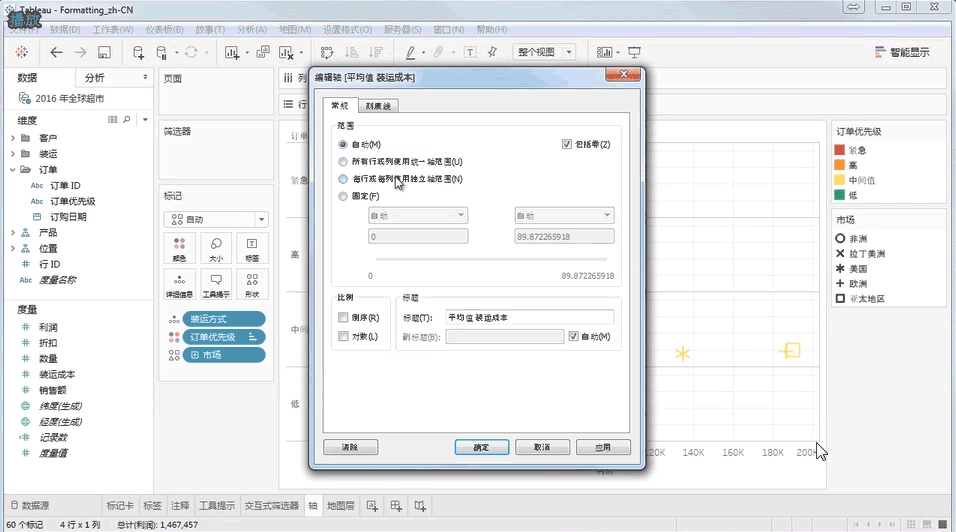Open the Tooltip card in Marks

coord(216,284)
